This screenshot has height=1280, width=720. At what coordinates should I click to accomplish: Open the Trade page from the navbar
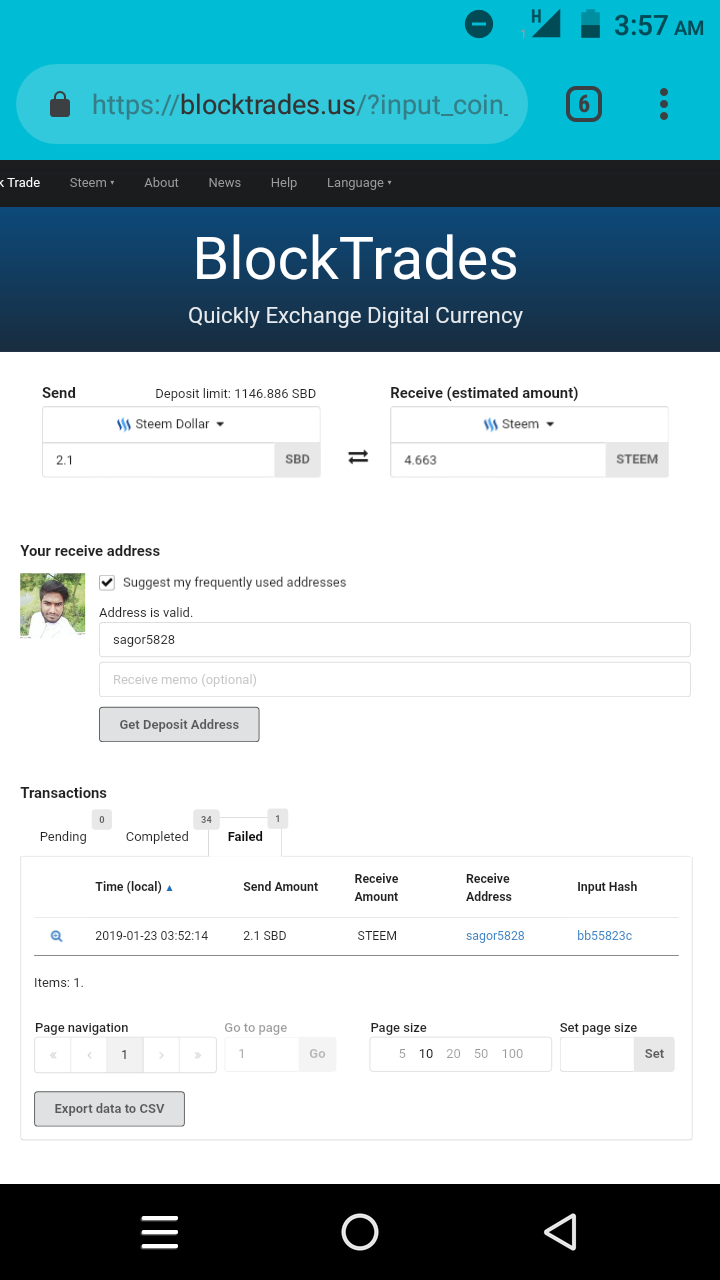point(21,183)
